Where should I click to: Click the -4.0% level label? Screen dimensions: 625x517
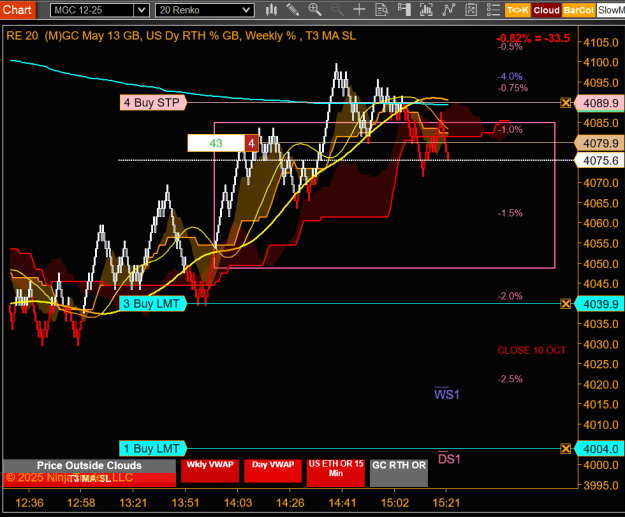pyautogui.click(x=510, y=77)
